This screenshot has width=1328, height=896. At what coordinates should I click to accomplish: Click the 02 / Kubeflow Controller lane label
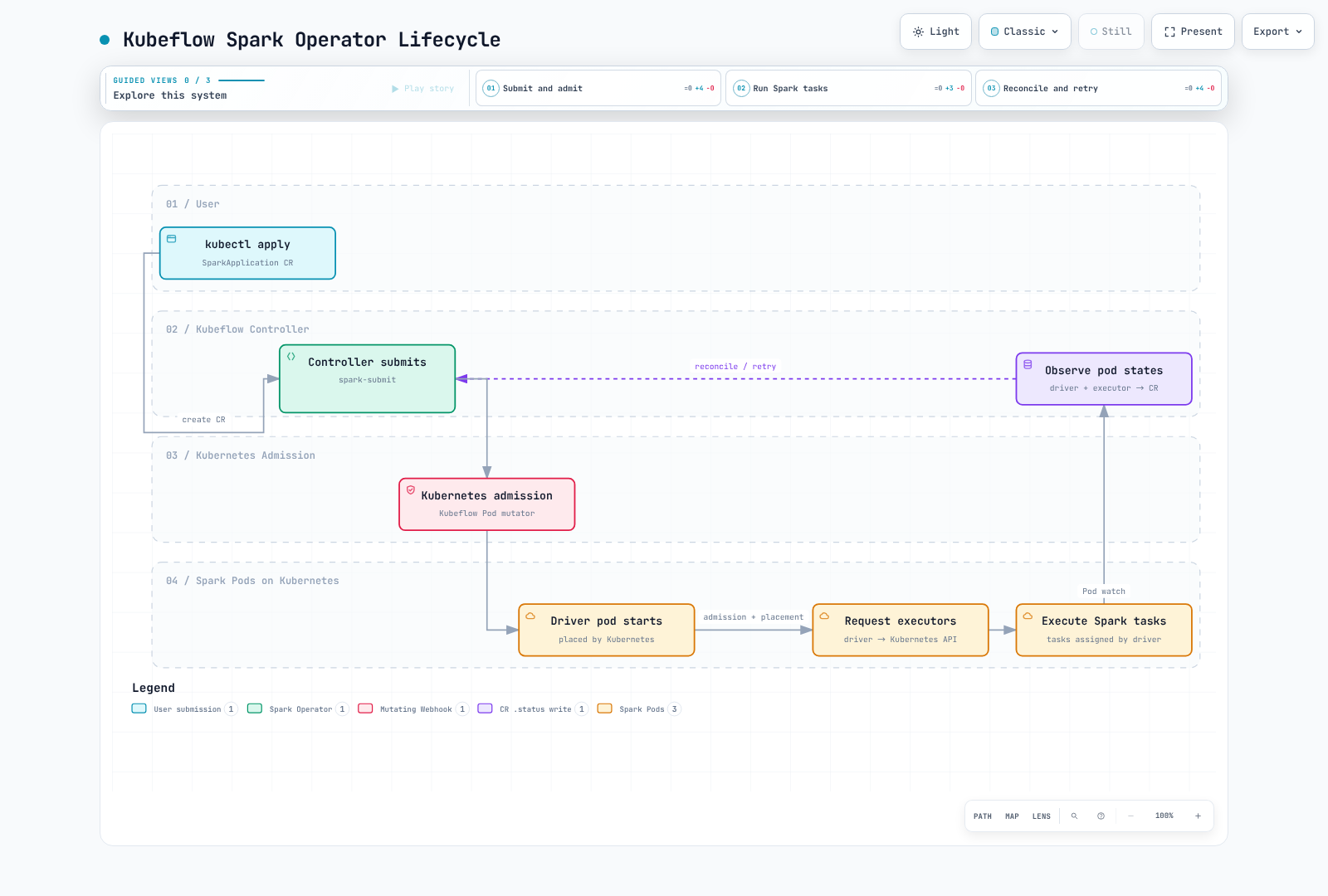point(237,329)
